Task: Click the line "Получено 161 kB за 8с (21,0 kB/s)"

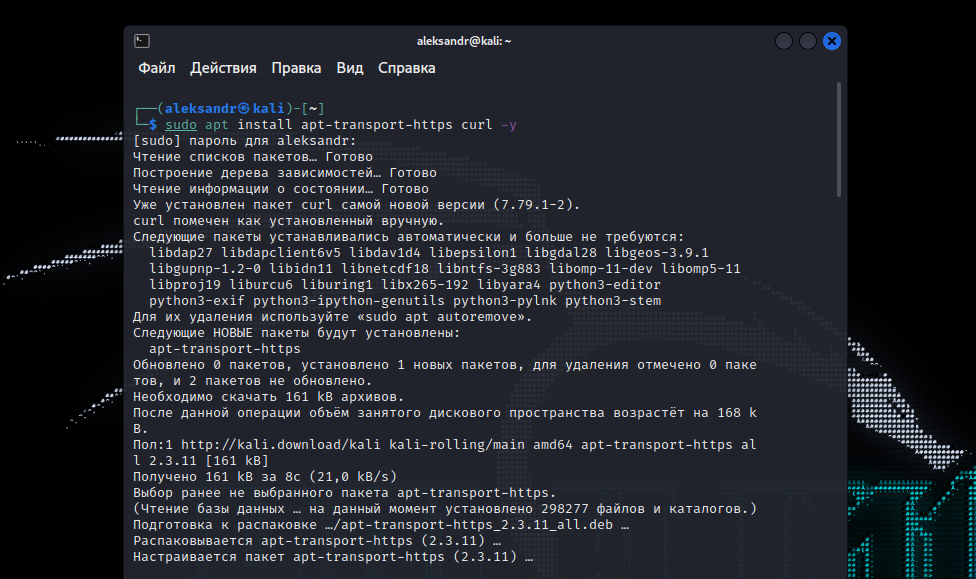Action: (265, 477)
